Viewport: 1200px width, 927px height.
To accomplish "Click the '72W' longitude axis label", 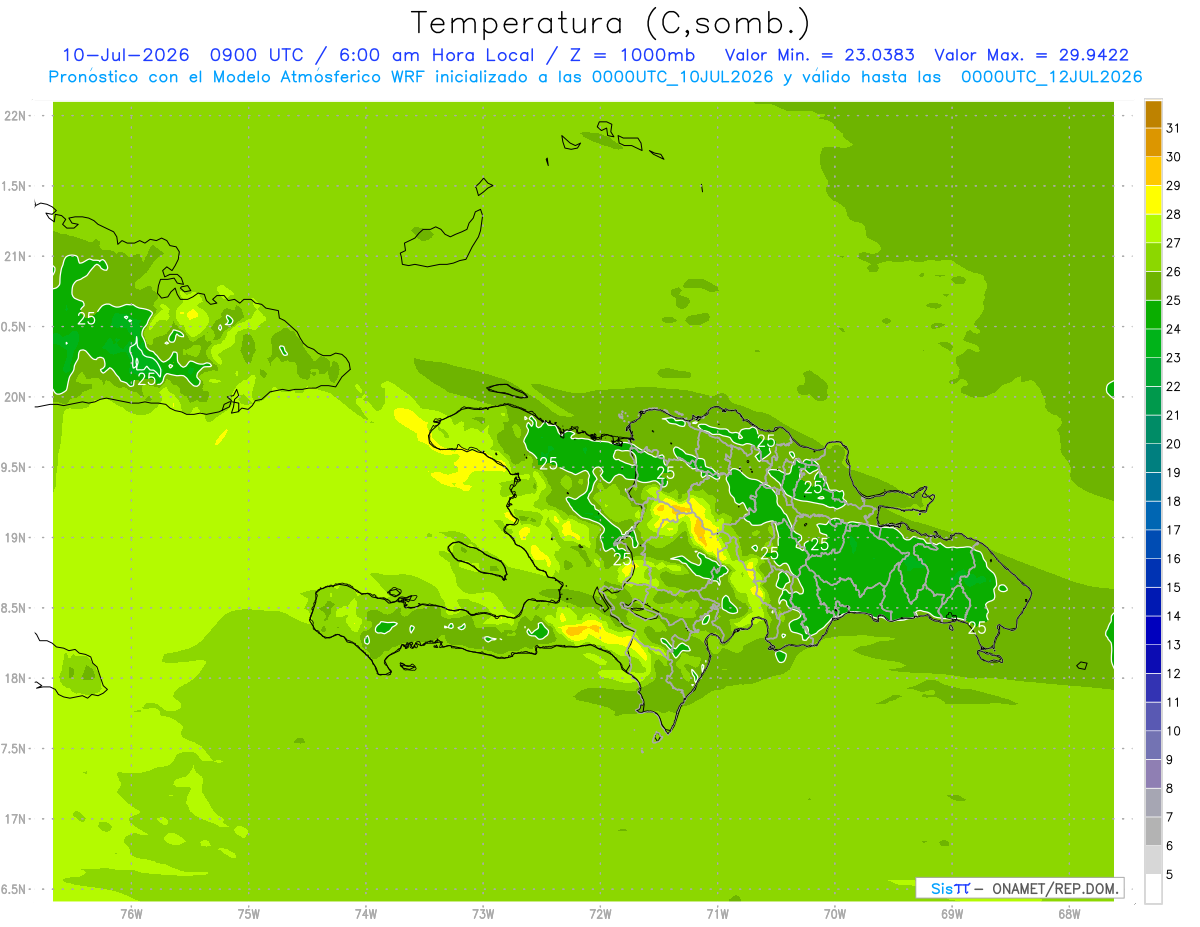I will [x=600, y=914].
